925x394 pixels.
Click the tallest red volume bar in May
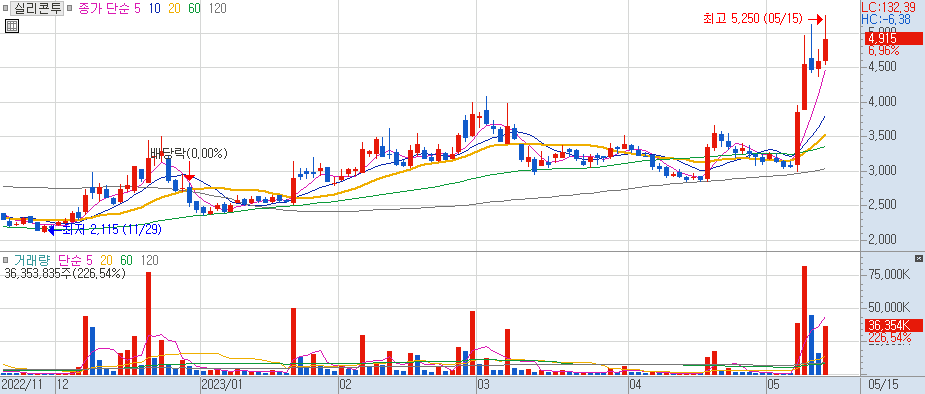point(804,320)
